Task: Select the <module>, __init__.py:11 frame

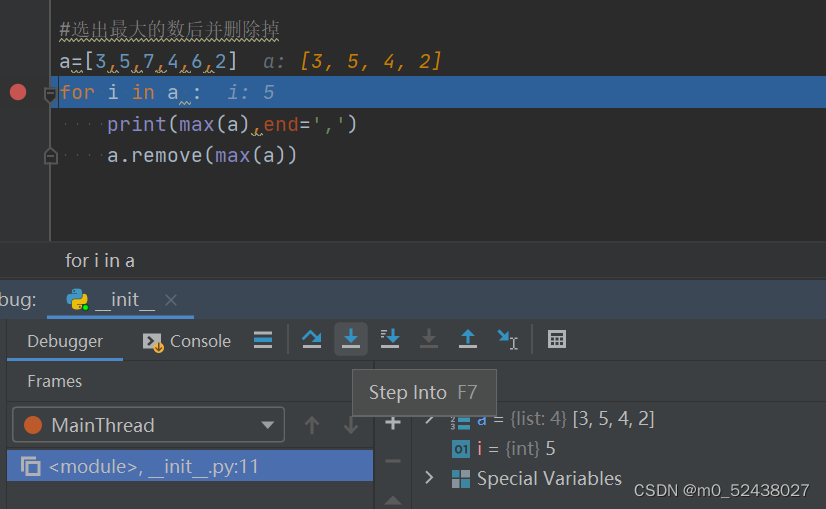Action: point(190,466)
